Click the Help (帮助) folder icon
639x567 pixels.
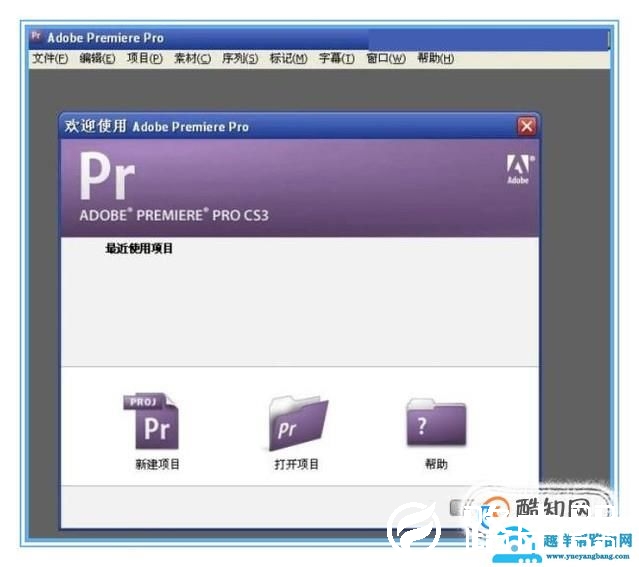pyautogui.click(x=436, y=422)
